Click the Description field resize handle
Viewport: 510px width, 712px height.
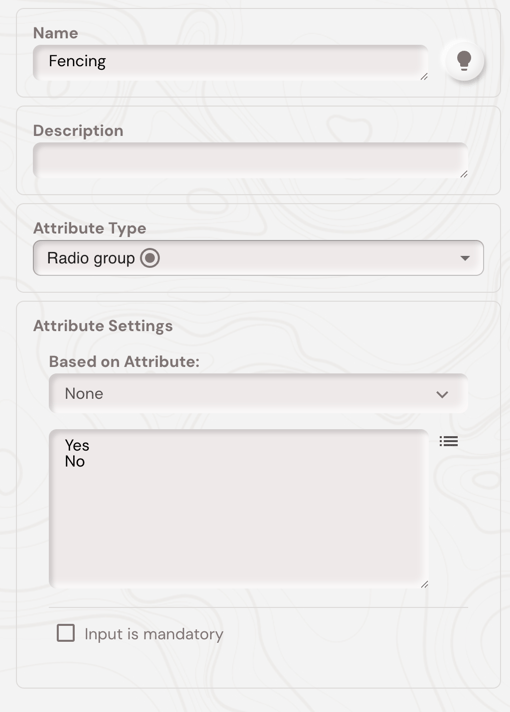point(464,174)
